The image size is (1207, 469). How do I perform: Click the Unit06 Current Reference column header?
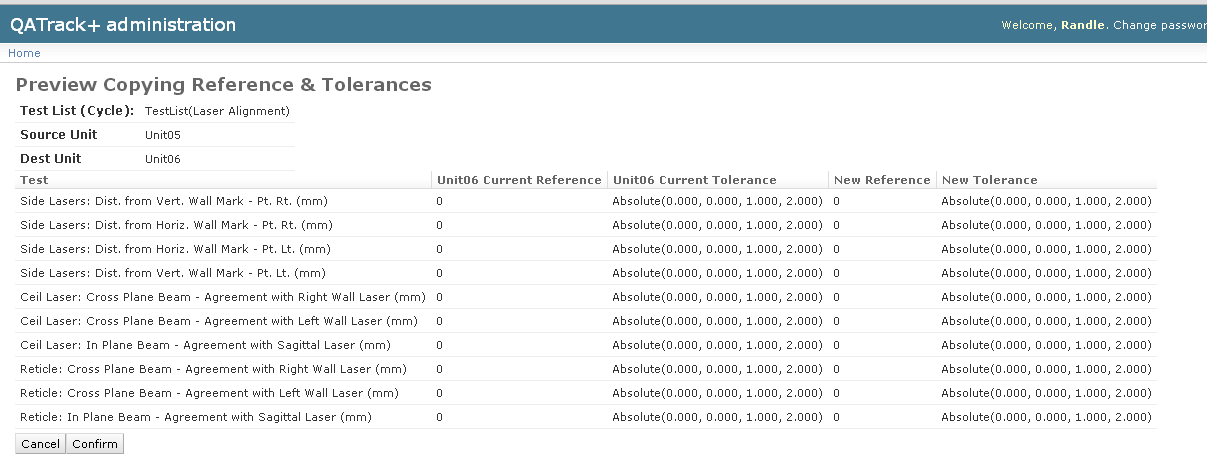coord(519,180)
